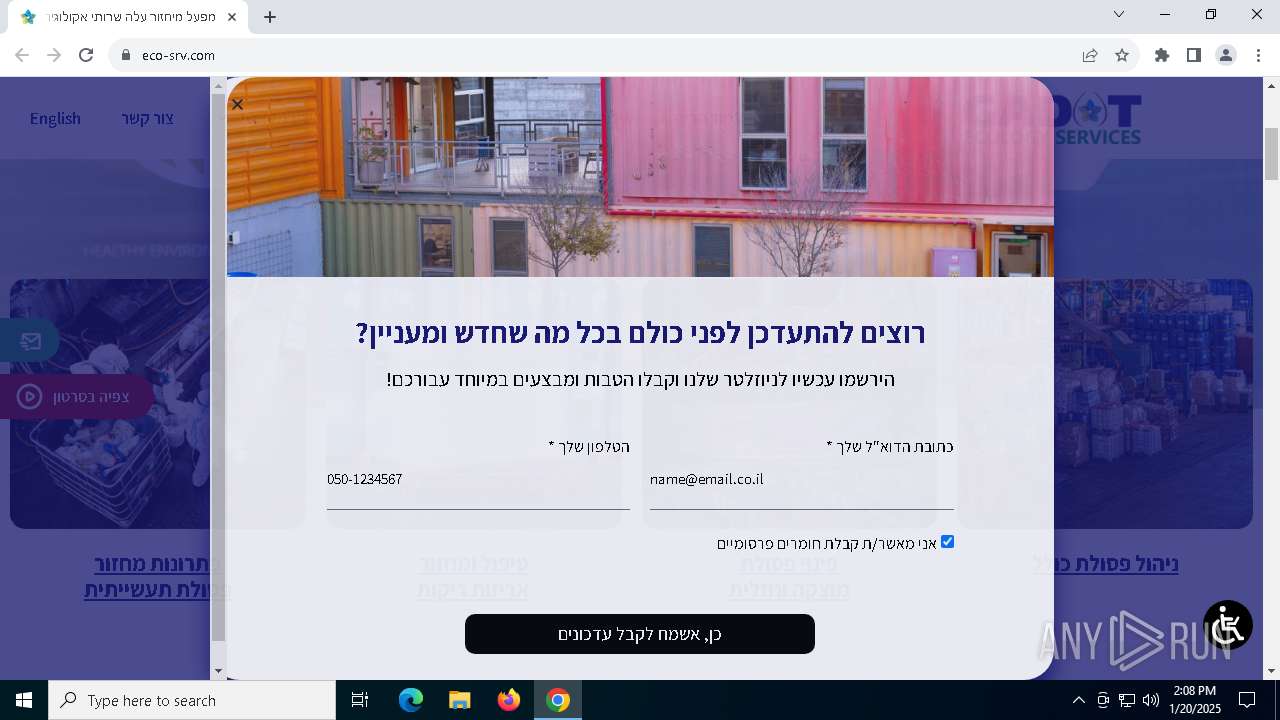Screen dimensions: 1280x720
Task: Switch site language to English
Action: point(55,118)
